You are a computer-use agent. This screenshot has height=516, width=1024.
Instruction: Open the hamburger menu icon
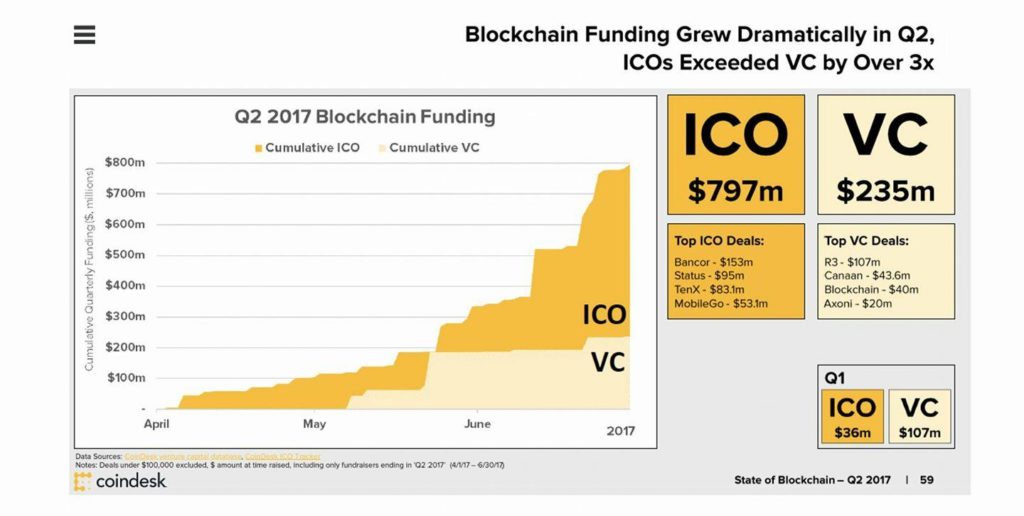pos(84,35)
